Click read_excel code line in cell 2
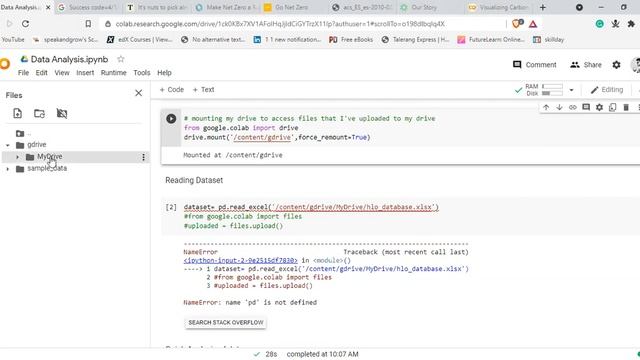 point(311,207)
